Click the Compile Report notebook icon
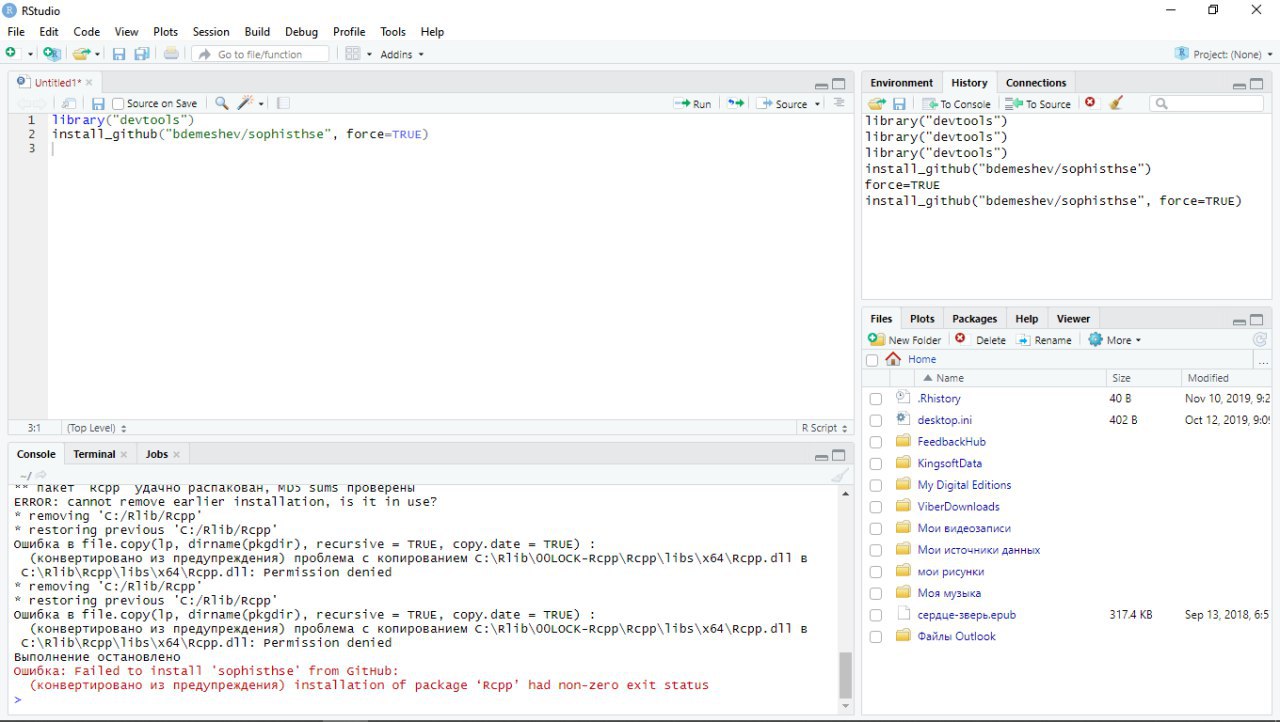The width and height of the screenshot is (1280, 722). (283, 104)
